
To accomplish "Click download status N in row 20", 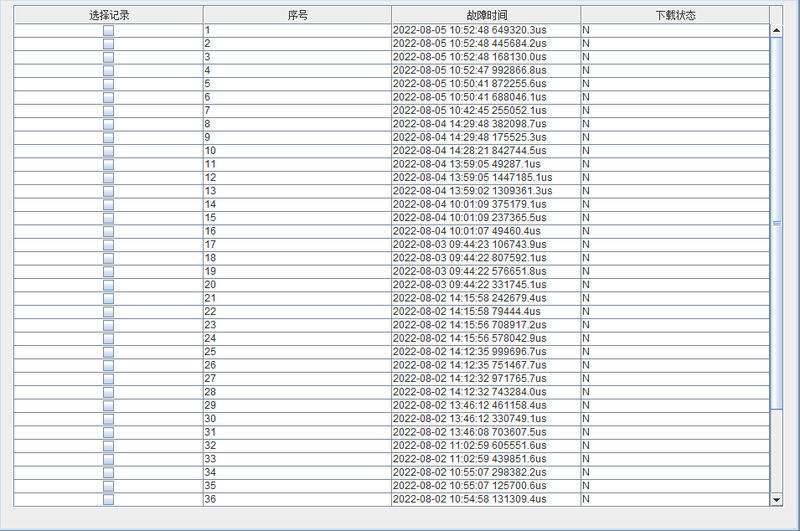I will (x=675, y=285).
